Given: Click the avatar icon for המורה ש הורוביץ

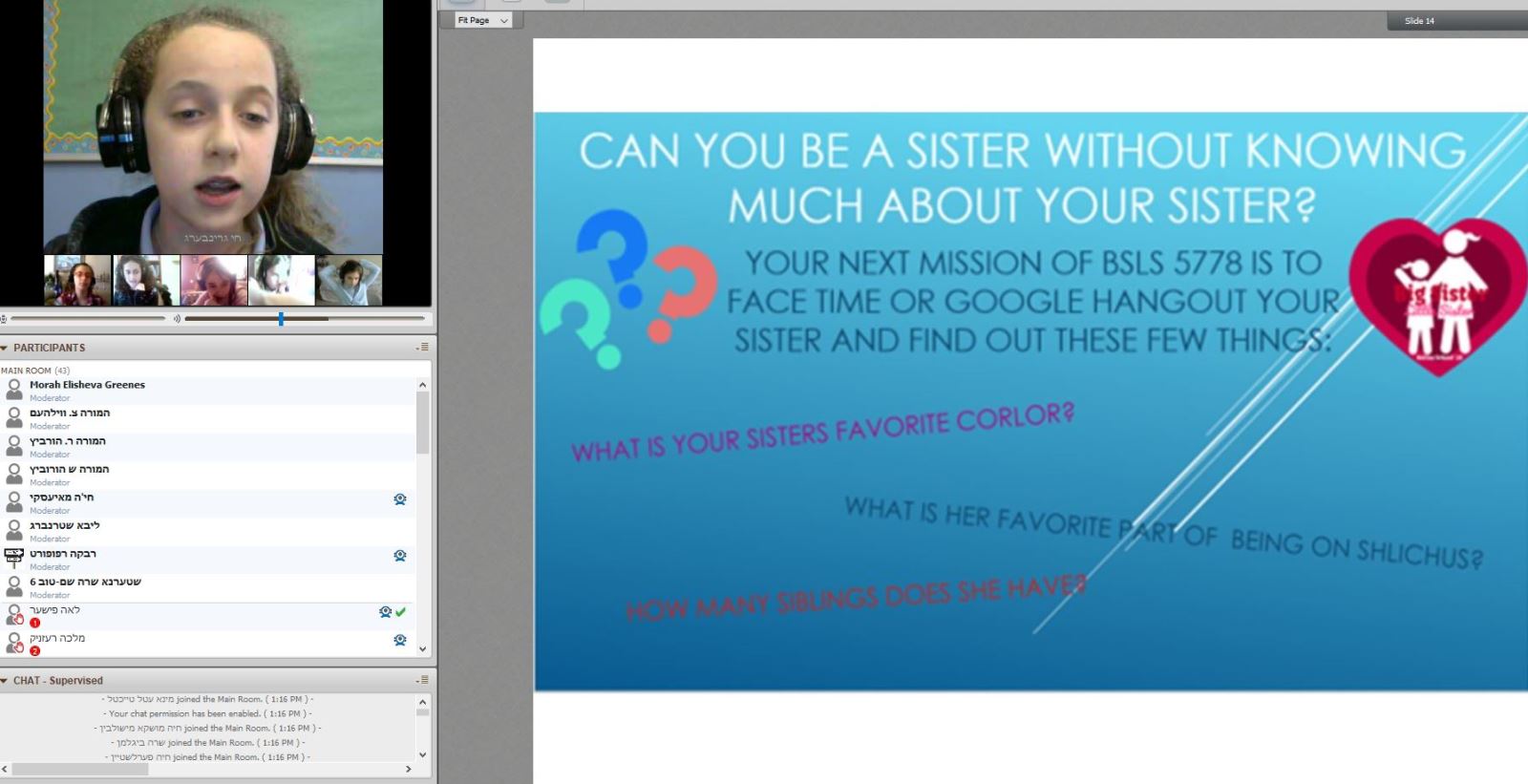Looking at the screenshot, I should click(x=14, y=475).
